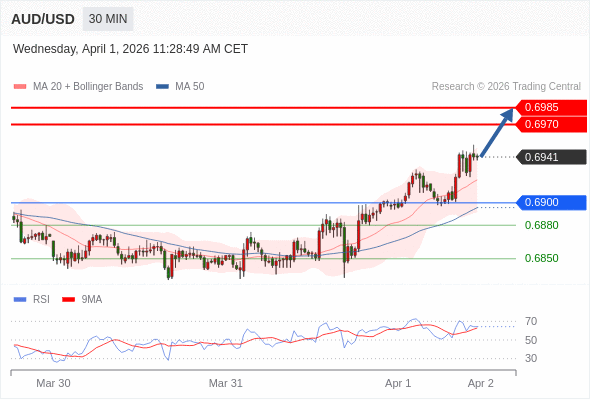Click the blue upward forecast arrow

tap(497, 132)
